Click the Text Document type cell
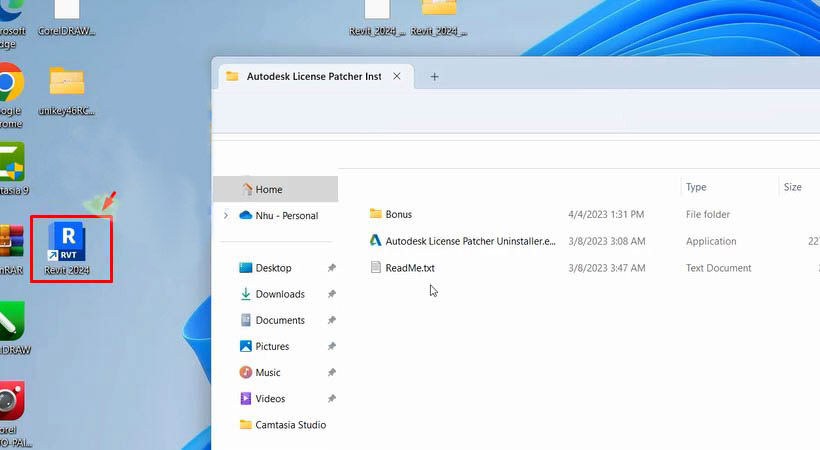The width and height of the screenshot is (820, 450). click(718, 267)
